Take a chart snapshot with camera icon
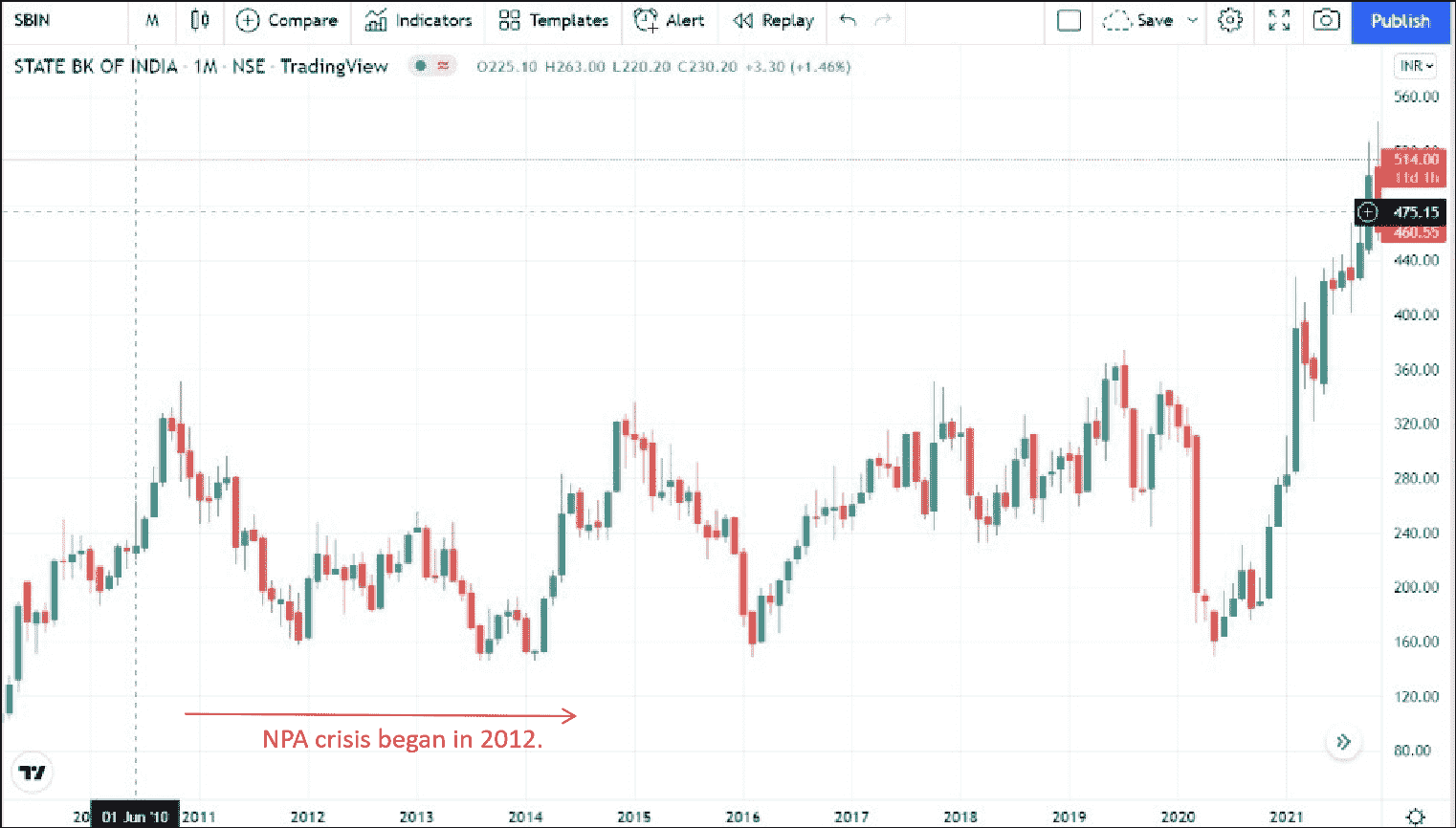Screen dimensions: 1456x828 click(1326, 20)
